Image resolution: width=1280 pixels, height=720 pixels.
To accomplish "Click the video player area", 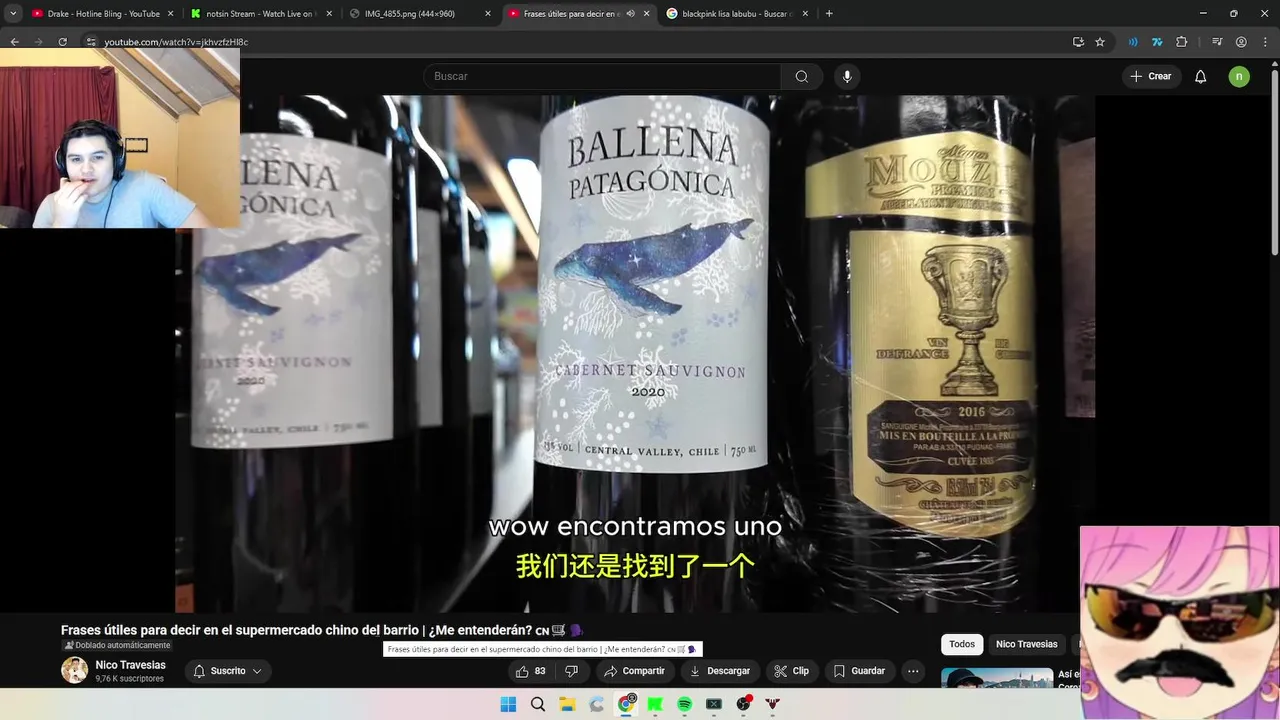I will tap(635, 353).
